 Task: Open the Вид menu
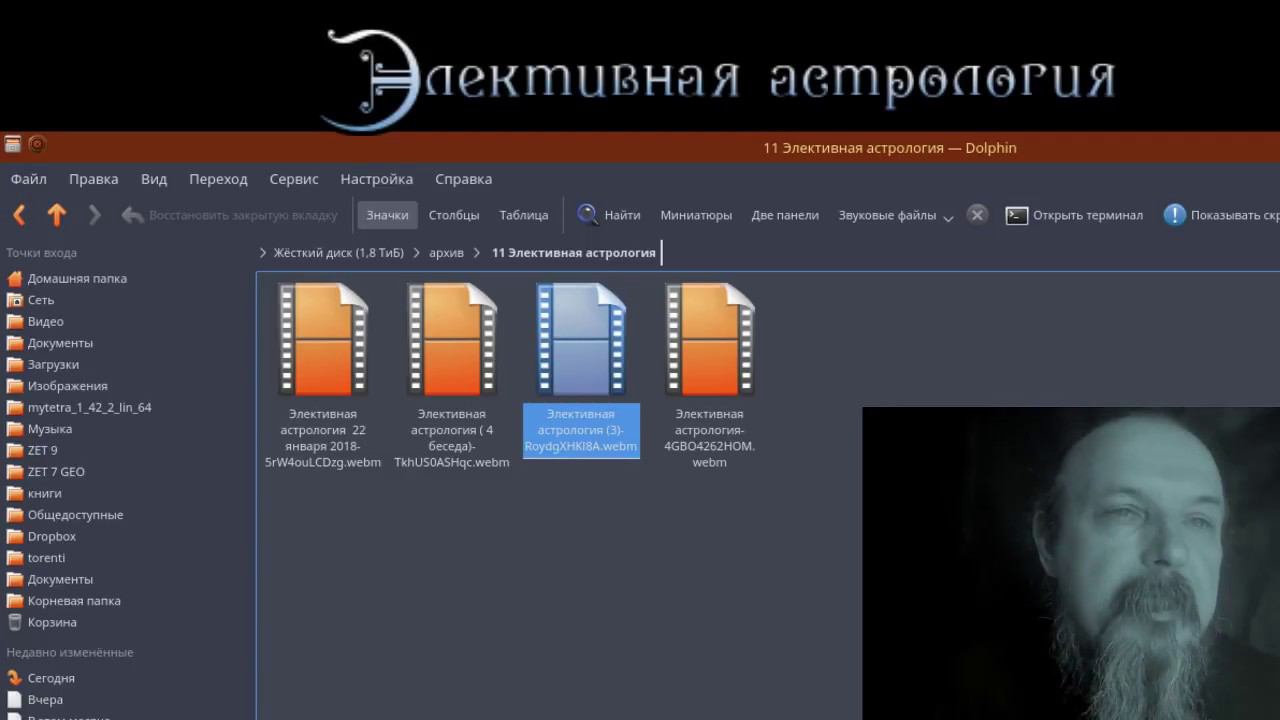point(154,179)
